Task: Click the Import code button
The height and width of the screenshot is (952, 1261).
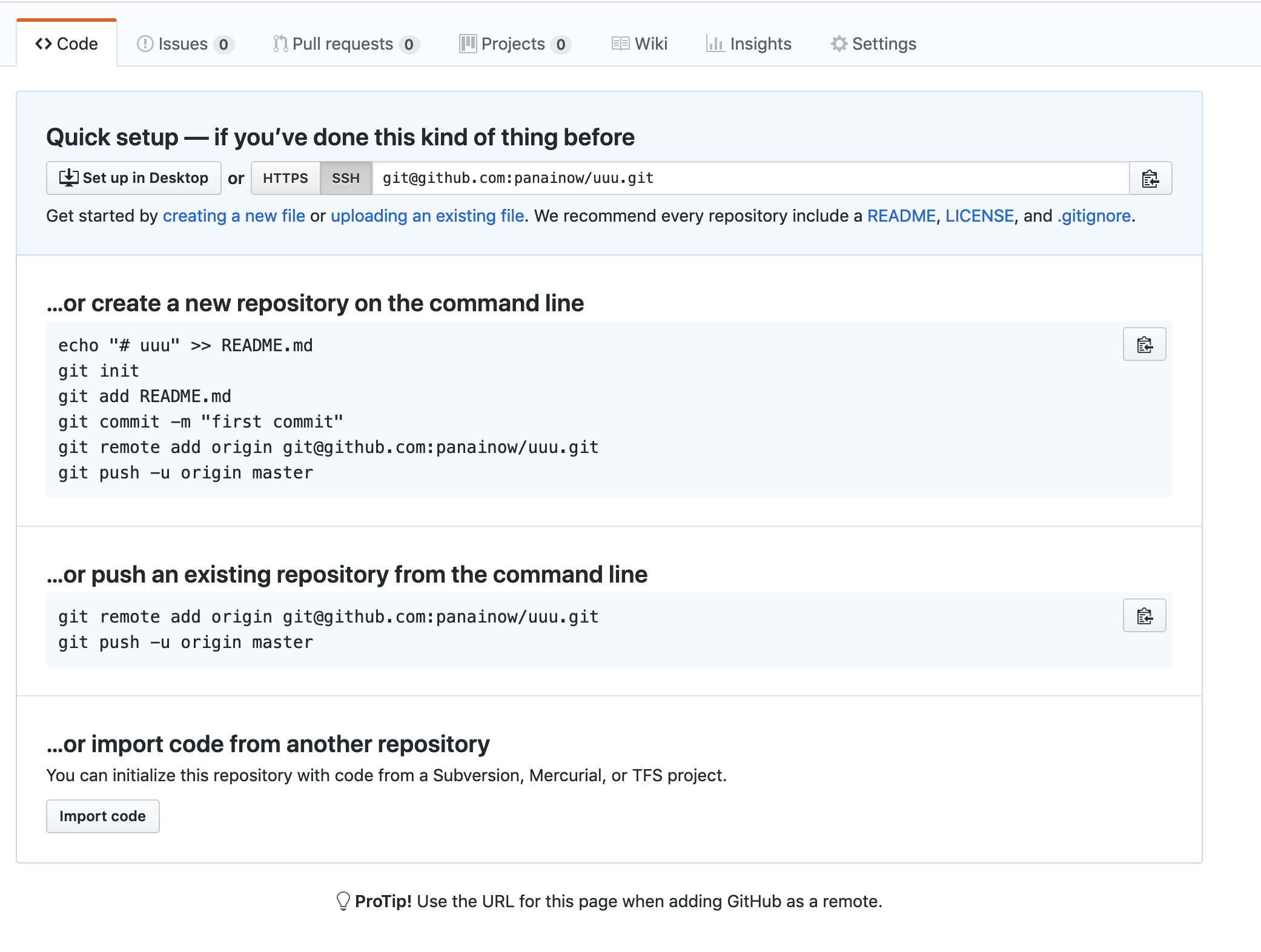Action: pyautogui.click(x=103, y=816)
